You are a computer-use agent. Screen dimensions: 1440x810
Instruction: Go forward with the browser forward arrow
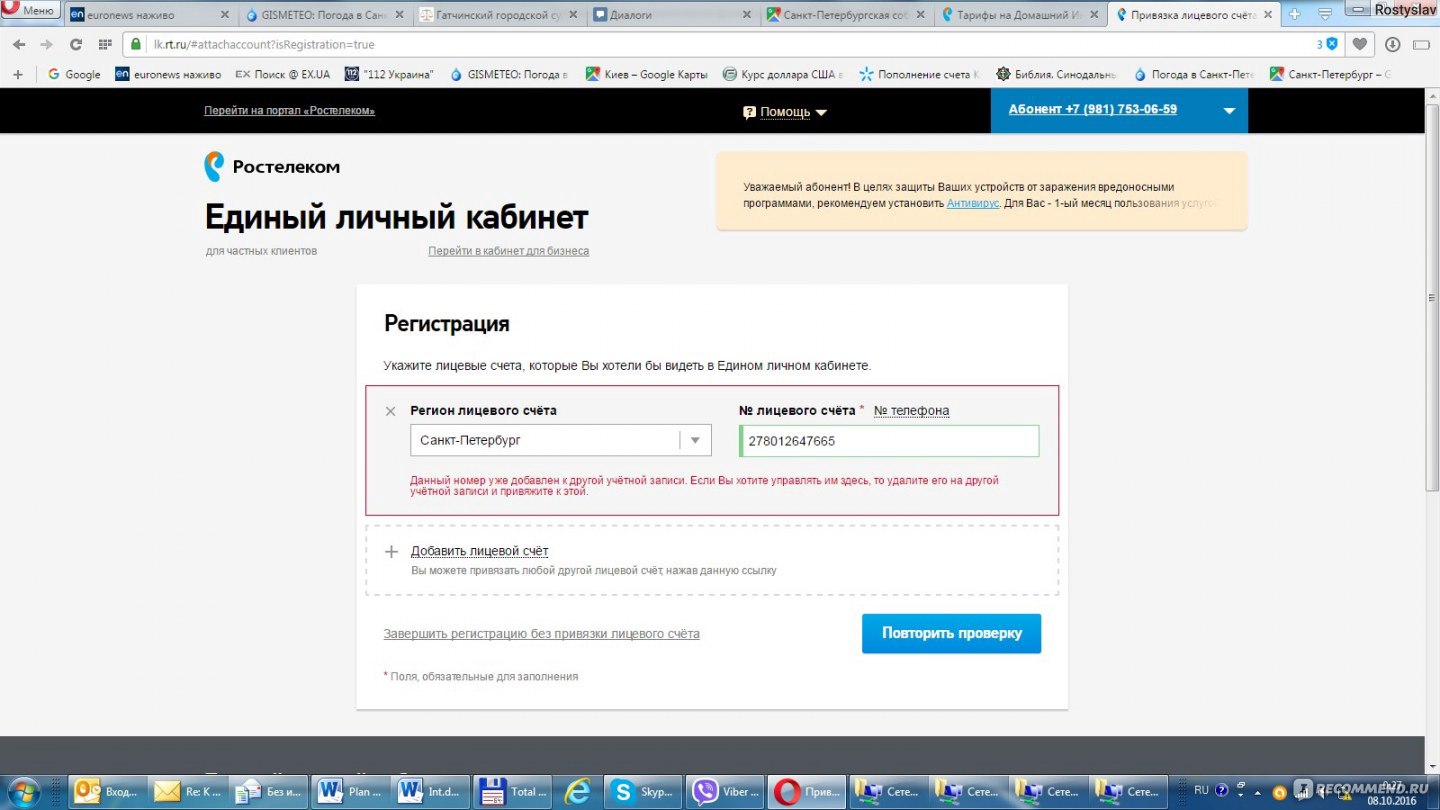click(46, 44)
